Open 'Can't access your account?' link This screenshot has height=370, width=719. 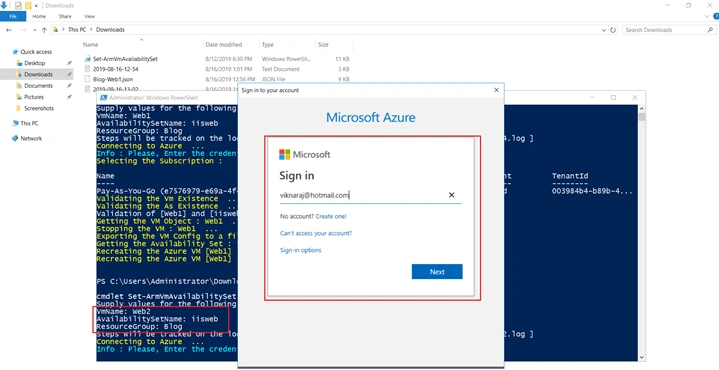[x=316, y=233]
